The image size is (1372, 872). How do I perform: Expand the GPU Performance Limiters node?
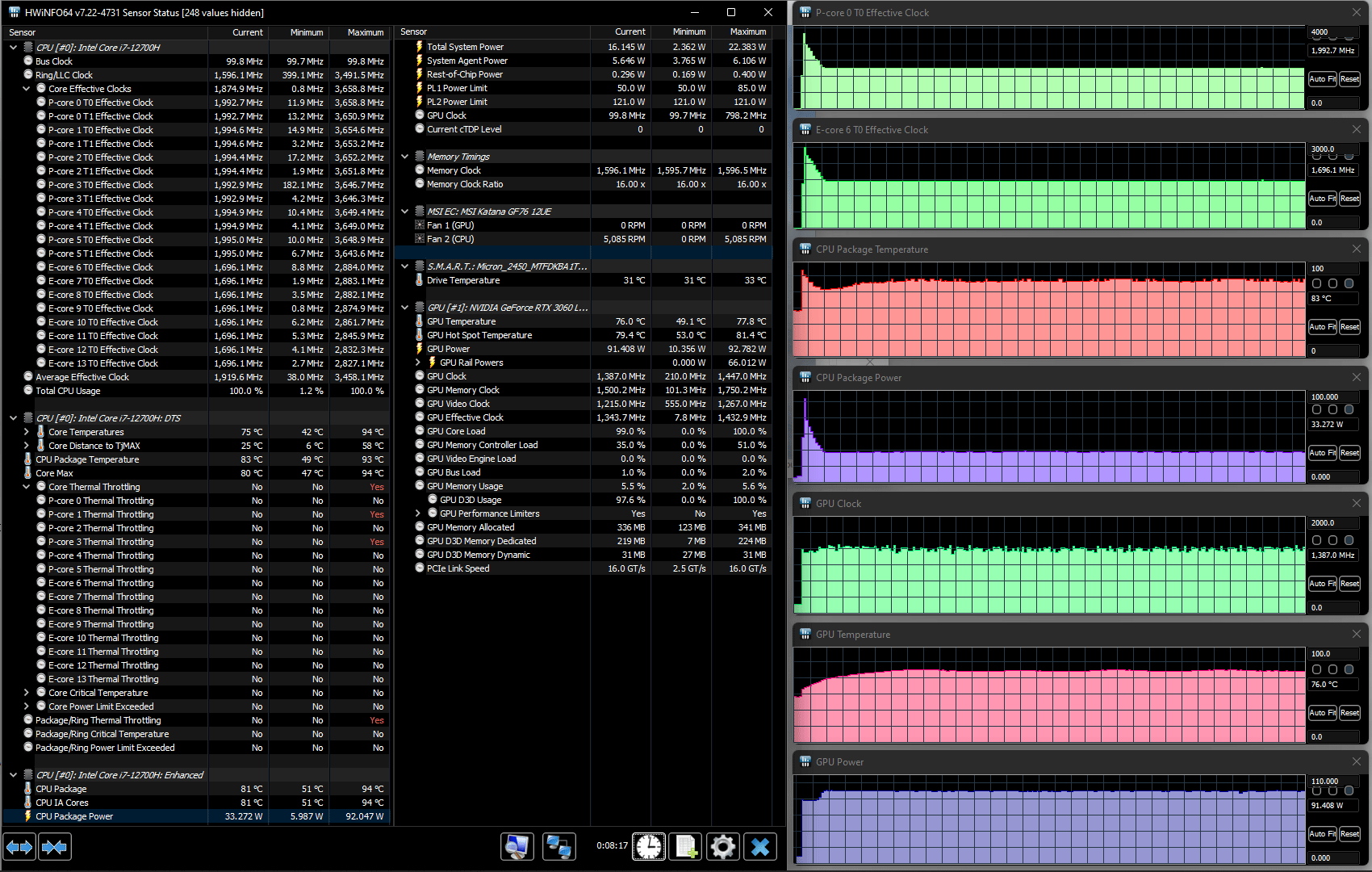pos(418,514)
